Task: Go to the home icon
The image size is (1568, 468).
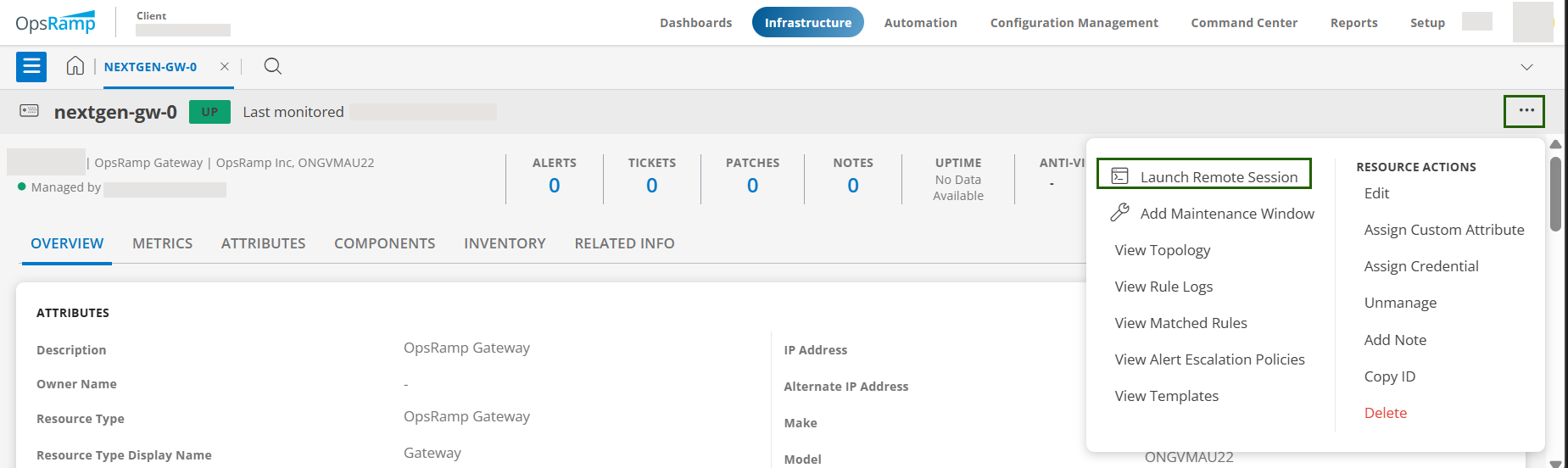Action: coord(75,66)
